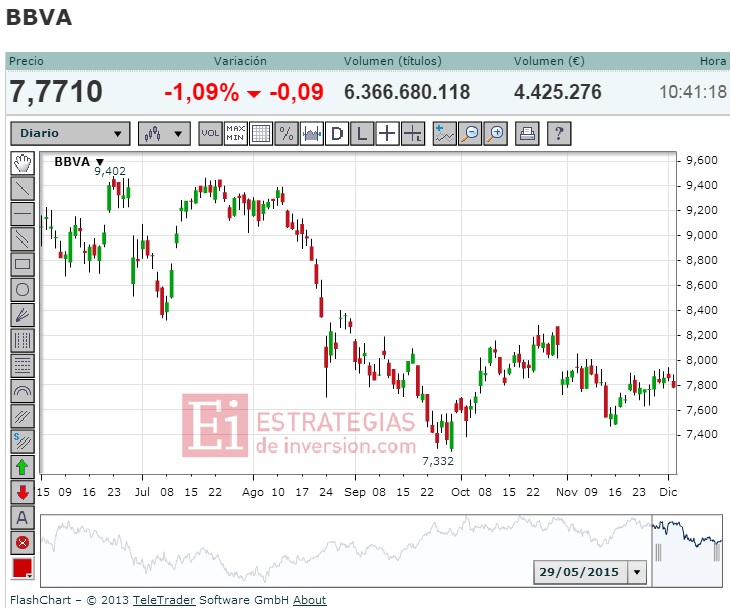Click the 7,332 minimum price label
The height and width of the screenshot is (614, 731).
coord(438,461)
